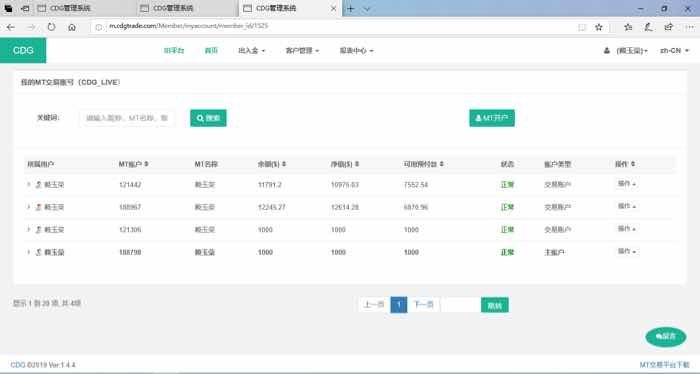Screen dimensions: 700x374
Task: Open the CDG link in the footer
Action: (x=18, y=365)
